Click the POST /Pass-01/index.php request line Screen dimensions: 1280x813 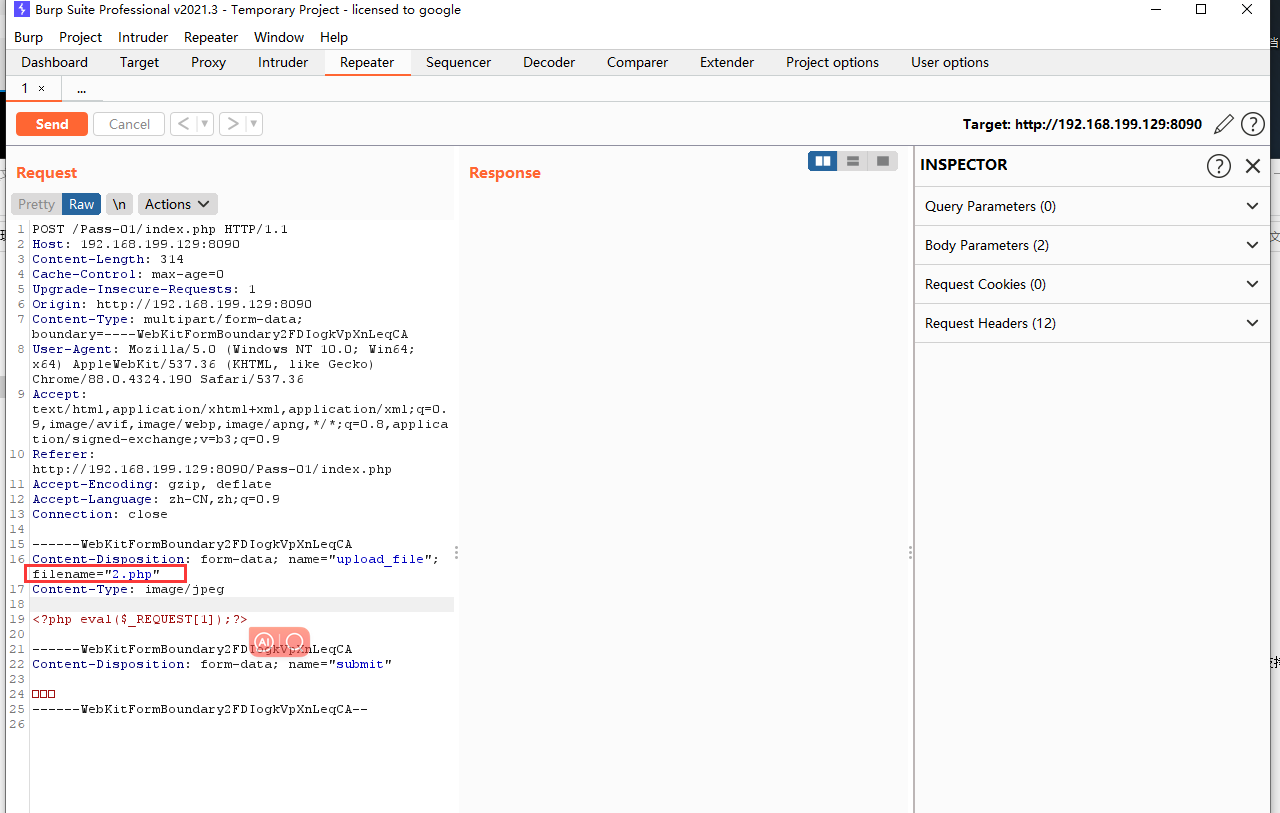coord(160,229)
